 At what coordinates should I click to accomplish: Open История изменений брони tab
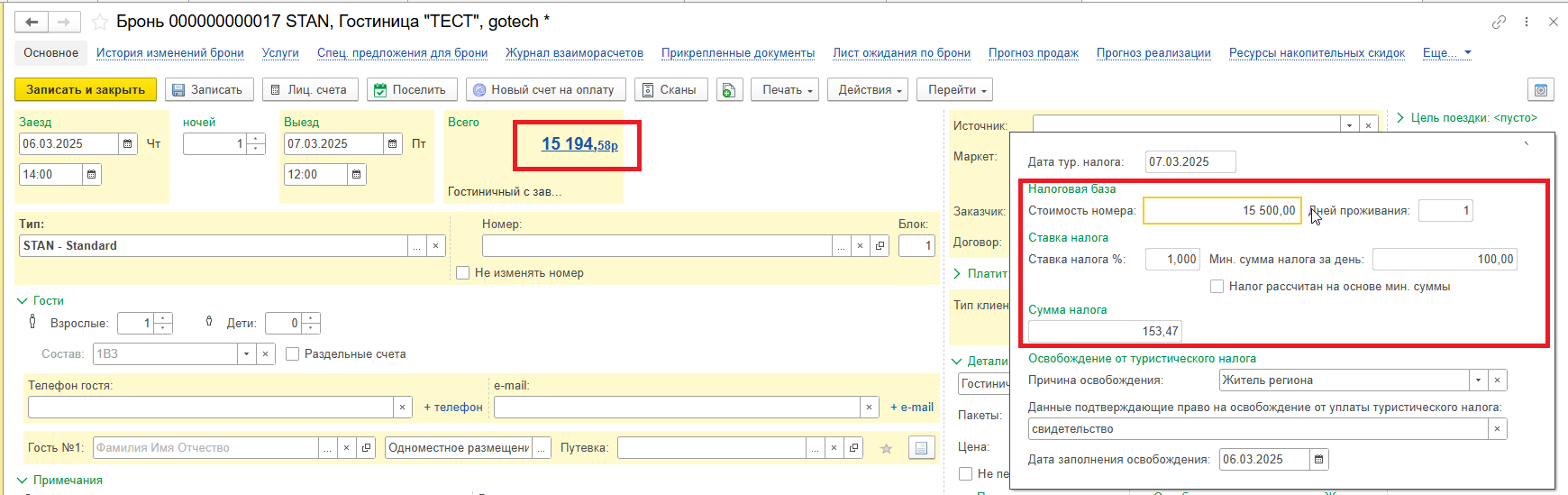click(170, 52)
